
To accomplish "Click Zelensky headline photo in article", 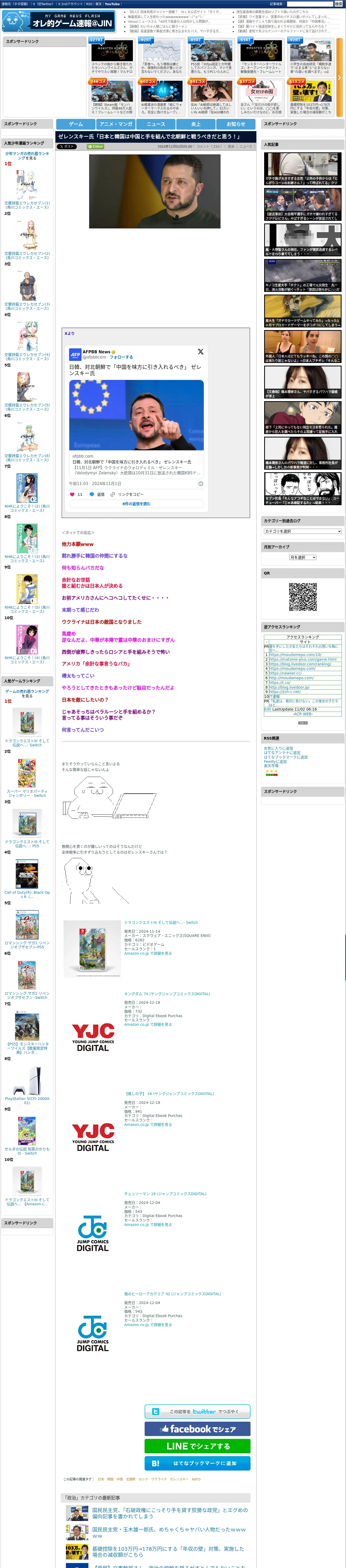I will tap(155, 191).
